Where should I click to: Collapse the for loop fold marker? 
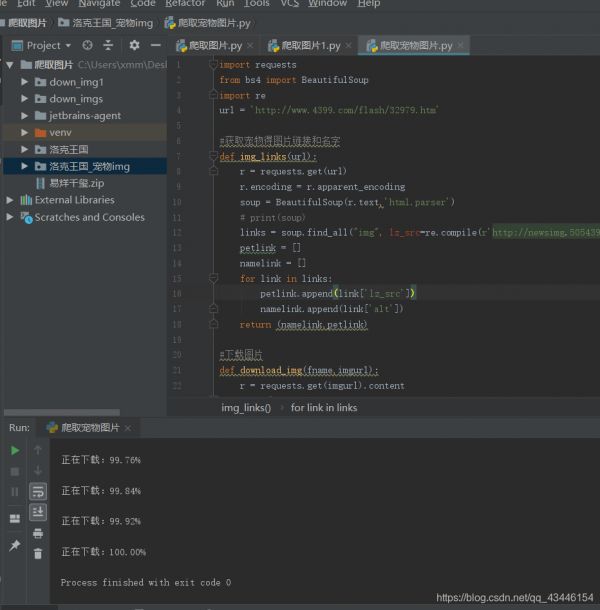[x=213, y=279]
